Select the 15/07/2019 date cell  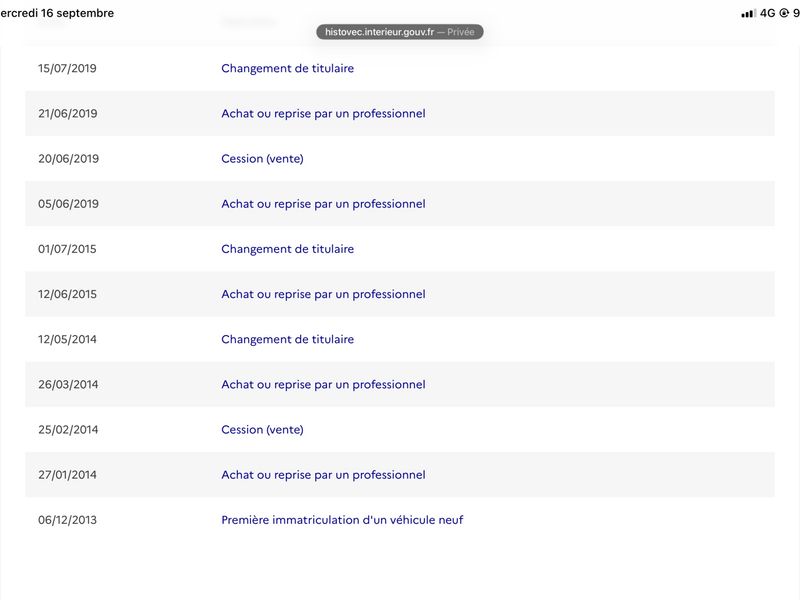(67, 68)
